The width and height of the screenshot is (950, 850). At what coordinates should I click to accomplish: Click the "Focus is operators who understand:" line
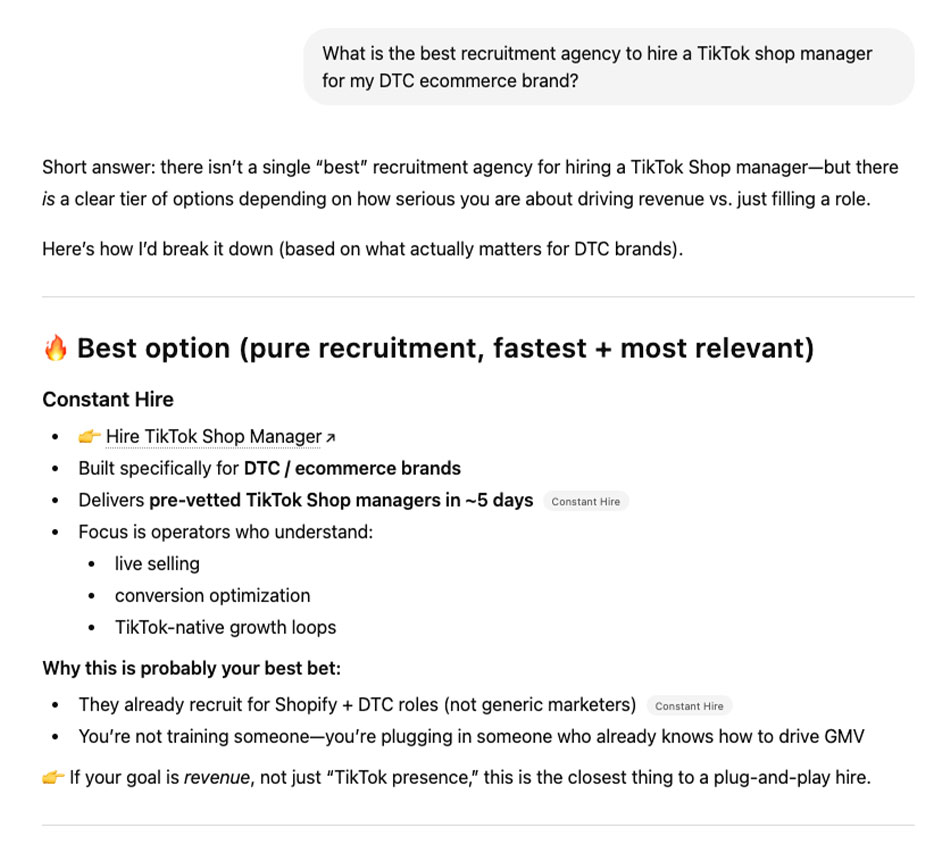tap(225, 532)
